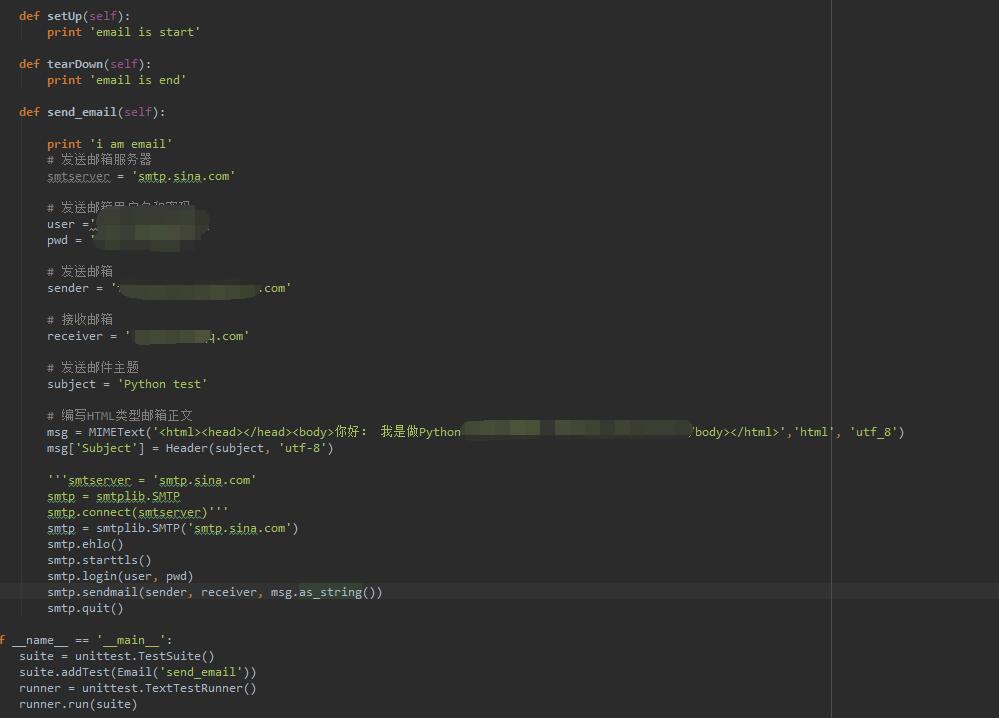The height and width of the screenshot is (718, 999).
Task: Select the 'Python test' subject string
Action: 163,383
